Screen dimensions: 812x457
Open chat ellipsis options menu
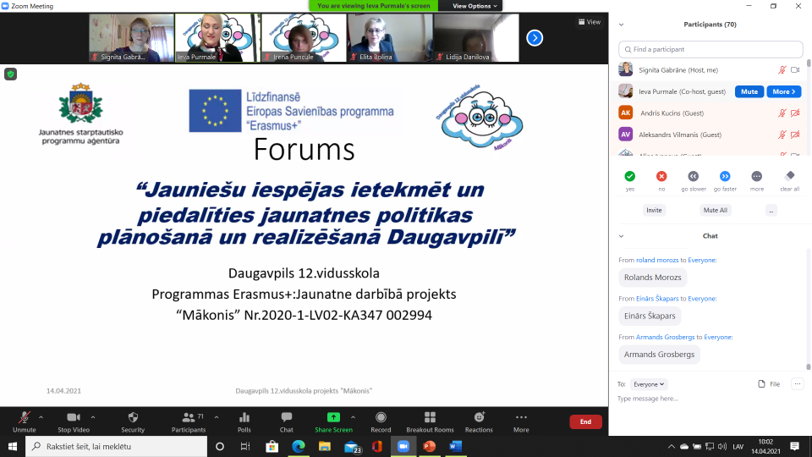click(x=798, y=384)
